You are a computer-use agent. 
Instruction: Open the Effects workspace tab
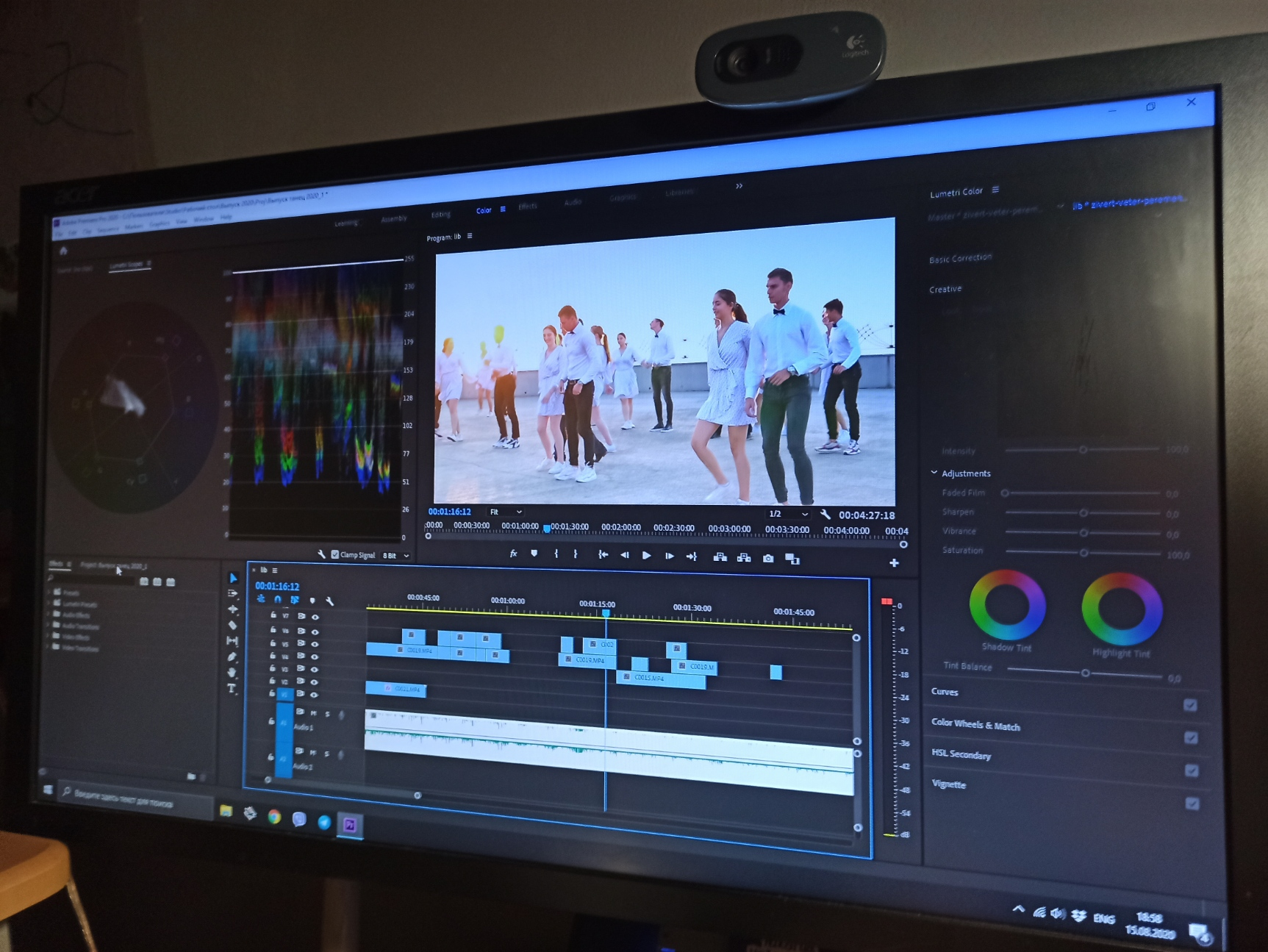[x=528, y=207]
